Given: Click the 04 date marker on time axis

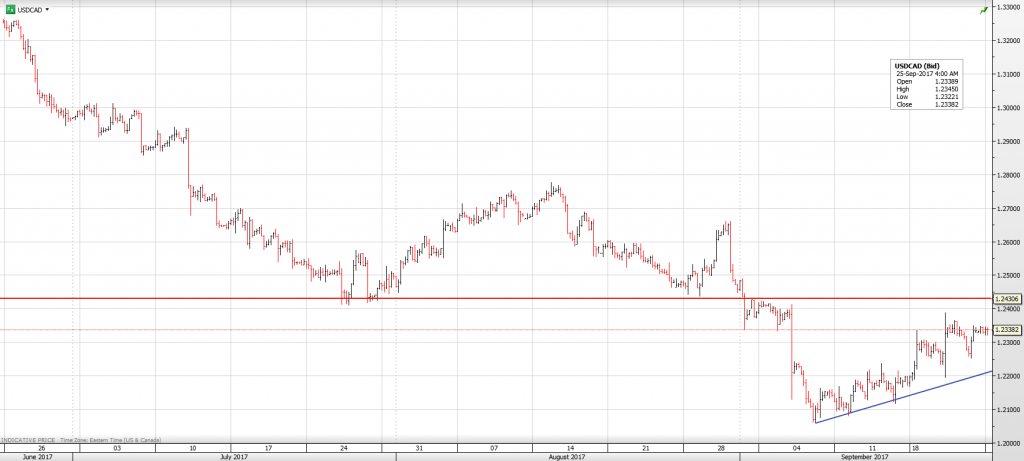Looking at the screenshot, I should 797,447.
